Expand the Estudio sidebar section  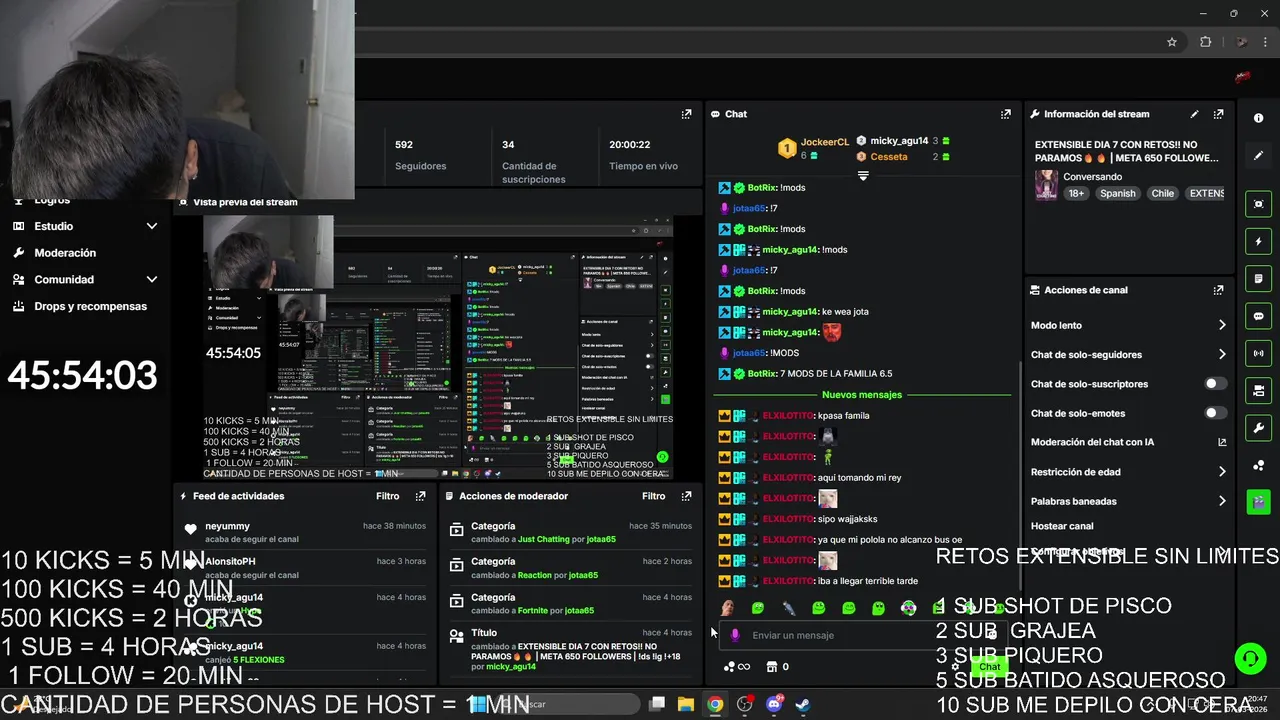pyautogui.click(x=152, y=226)
